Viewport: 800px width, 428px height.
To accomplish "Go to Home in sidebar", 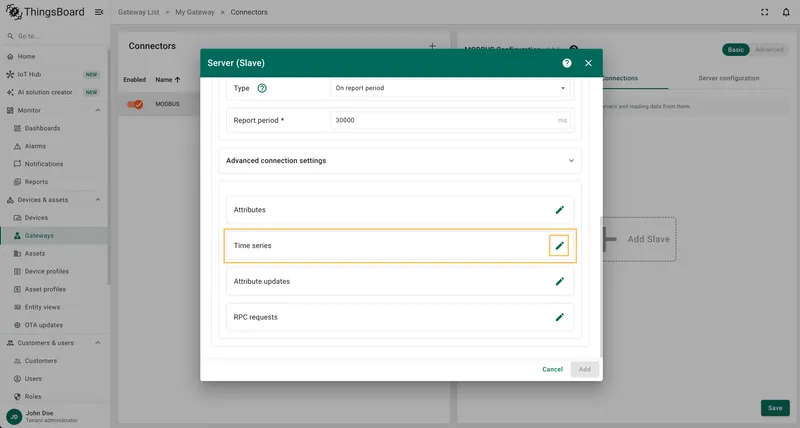I will tap(54, 57).
